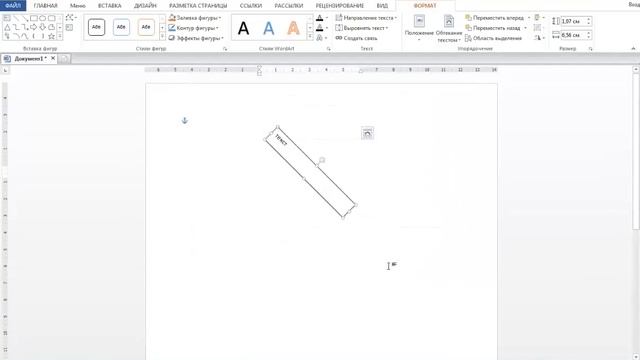Apply the first black outline shape style
Screen dimensions: 640x360
click(96, 27)
